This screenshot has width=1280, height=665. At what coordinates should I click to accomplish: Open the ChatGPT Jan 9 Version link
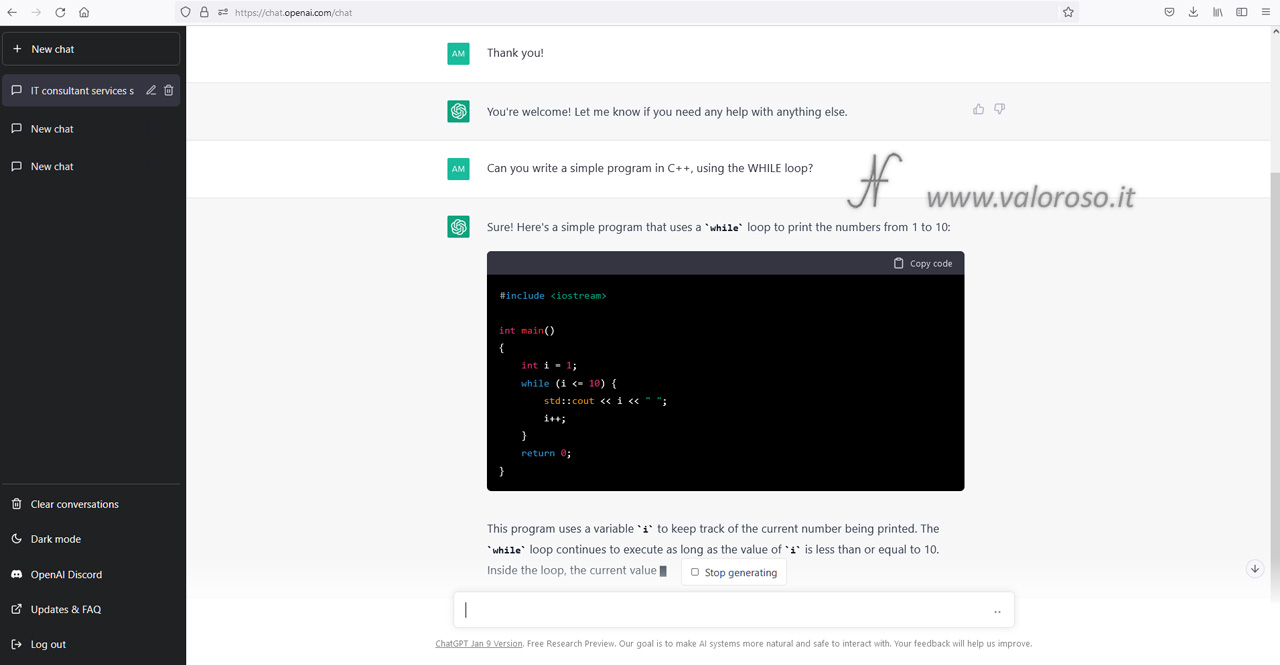point(478,644)
